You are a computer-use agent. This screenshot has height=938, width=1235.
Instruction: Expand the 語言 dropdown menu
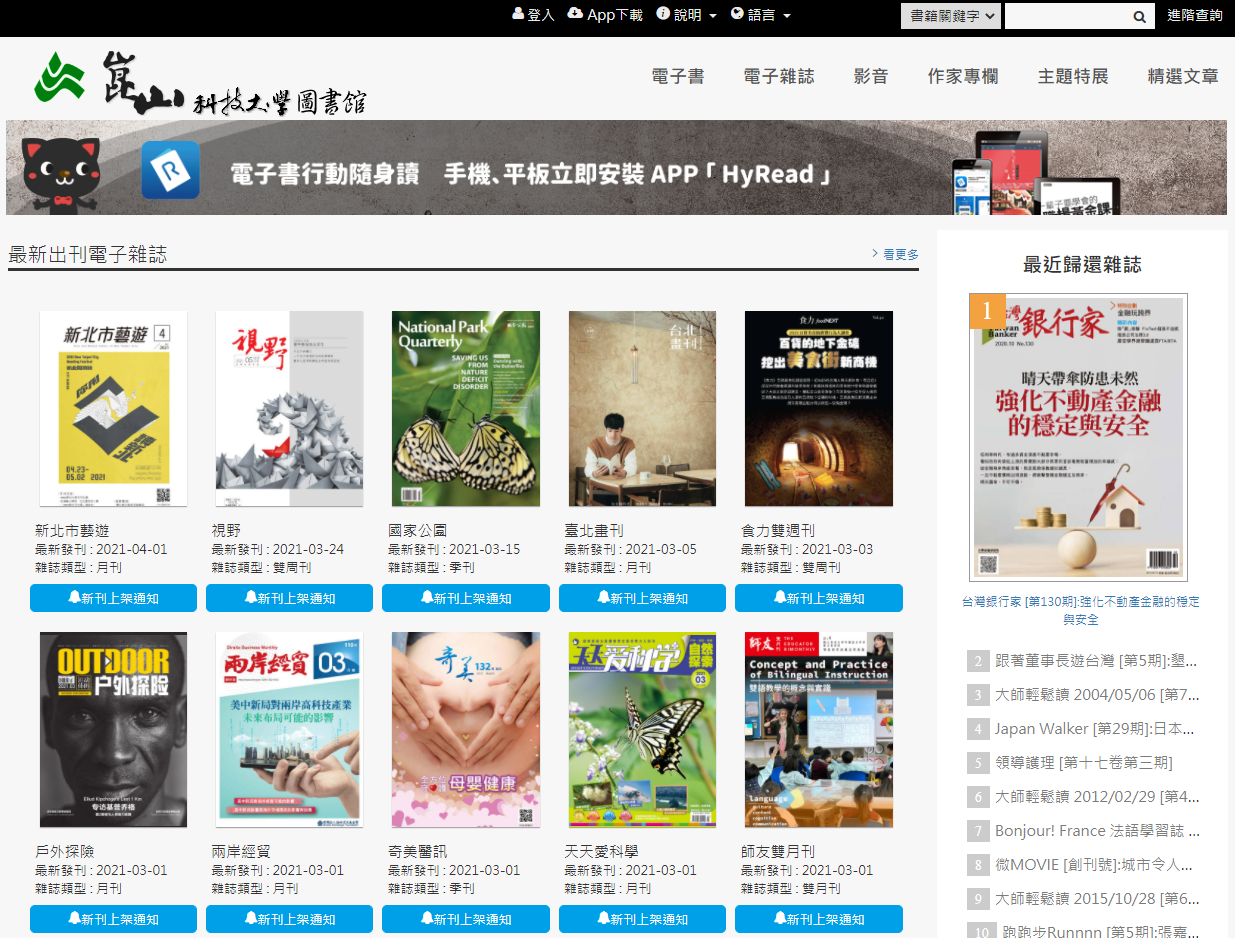pos(761,15)
